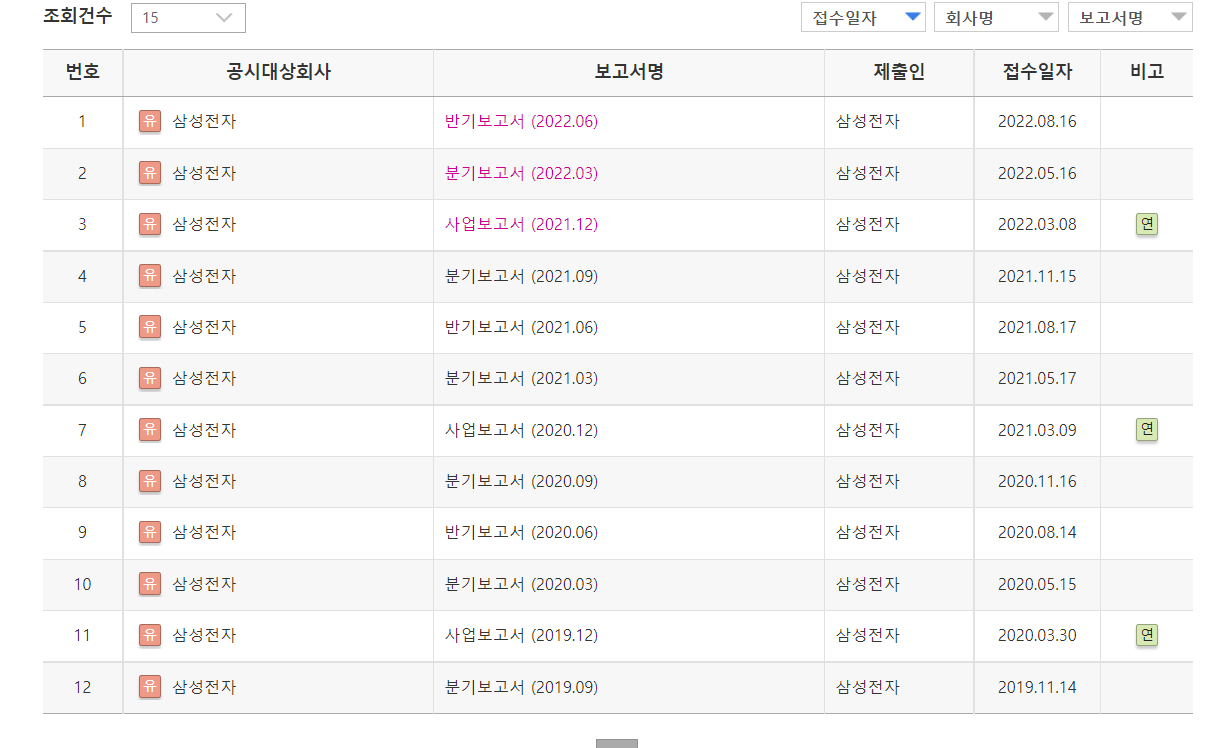This screenshot has width=1232, height=748.
Task: Click the 제출인 column header
Action: tap(899, 72)
